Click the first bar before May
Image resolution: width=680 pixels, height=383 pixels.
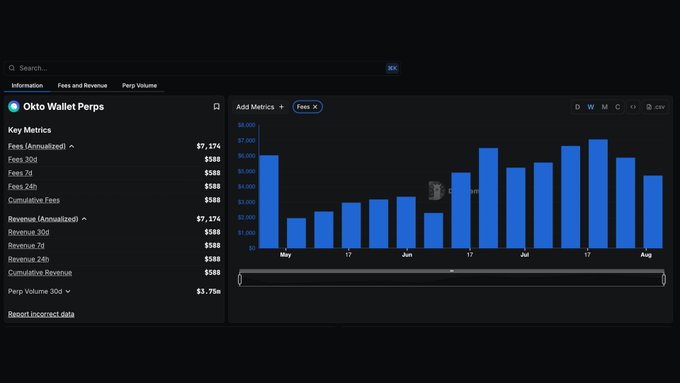pyautogui.click(x=269, y=202)
